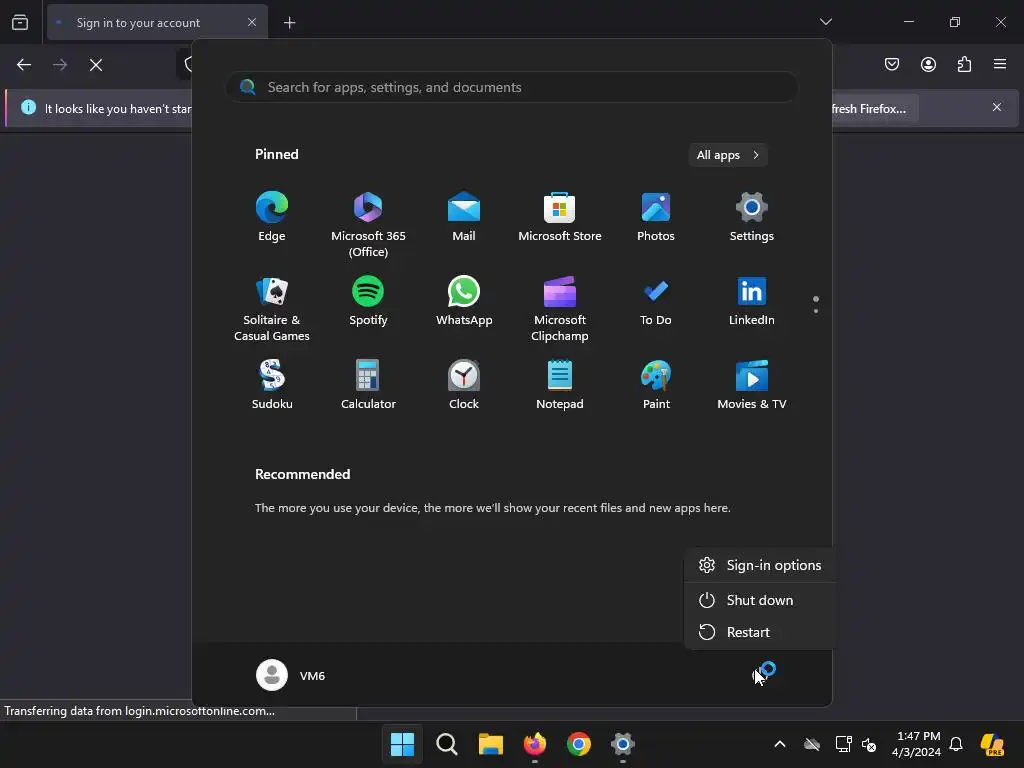
Task: Open Firefox application hamburger menu
Action: [1000, 64]
